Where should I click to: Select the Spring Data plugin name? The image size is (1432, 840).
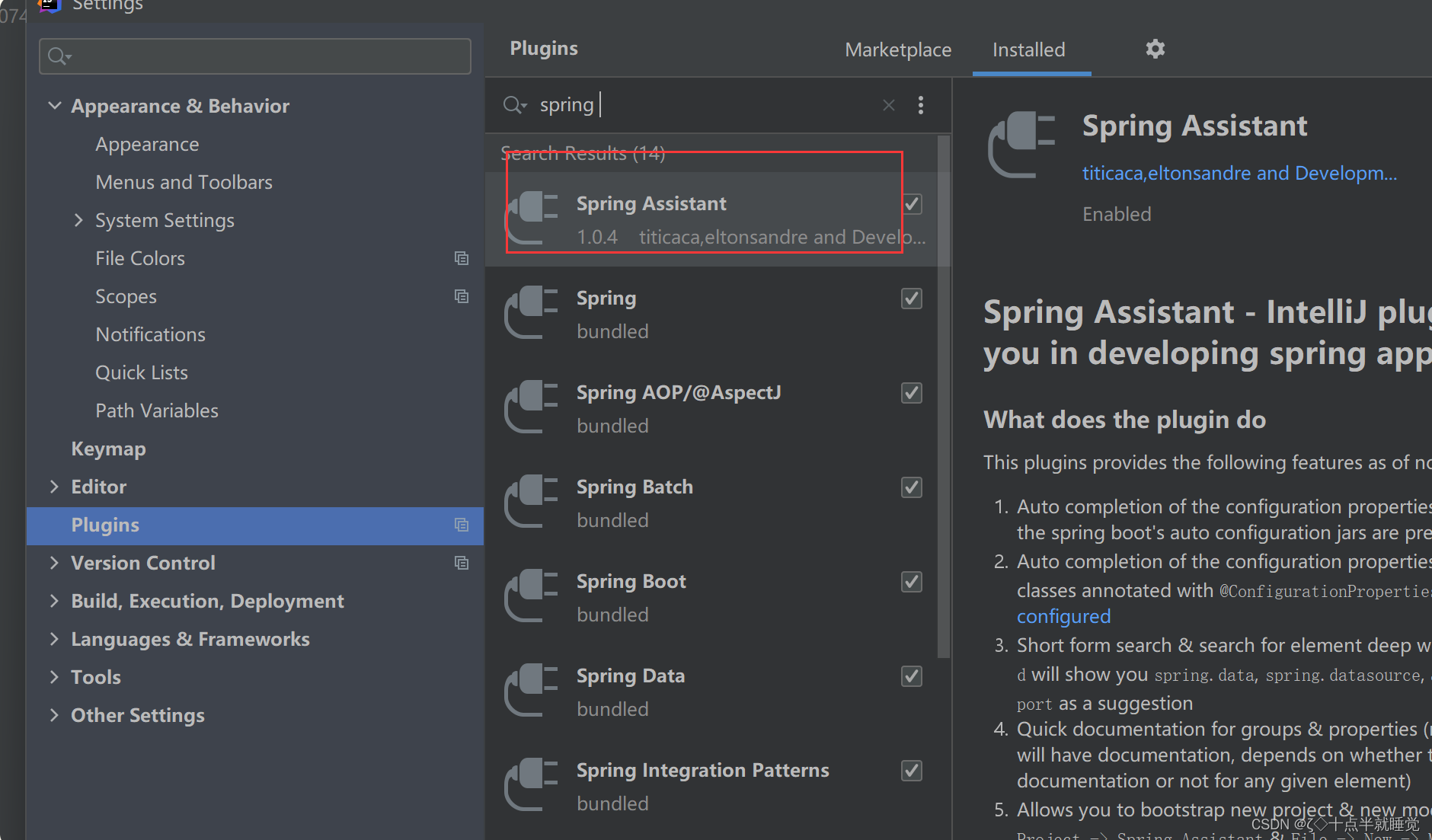pos(630,676)
